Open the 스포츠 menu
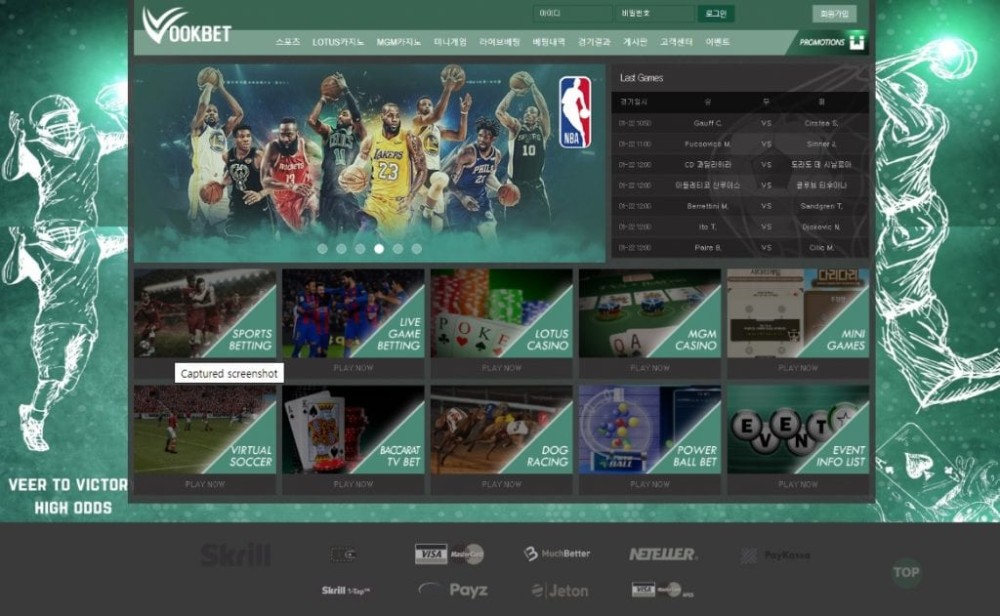 288,42
